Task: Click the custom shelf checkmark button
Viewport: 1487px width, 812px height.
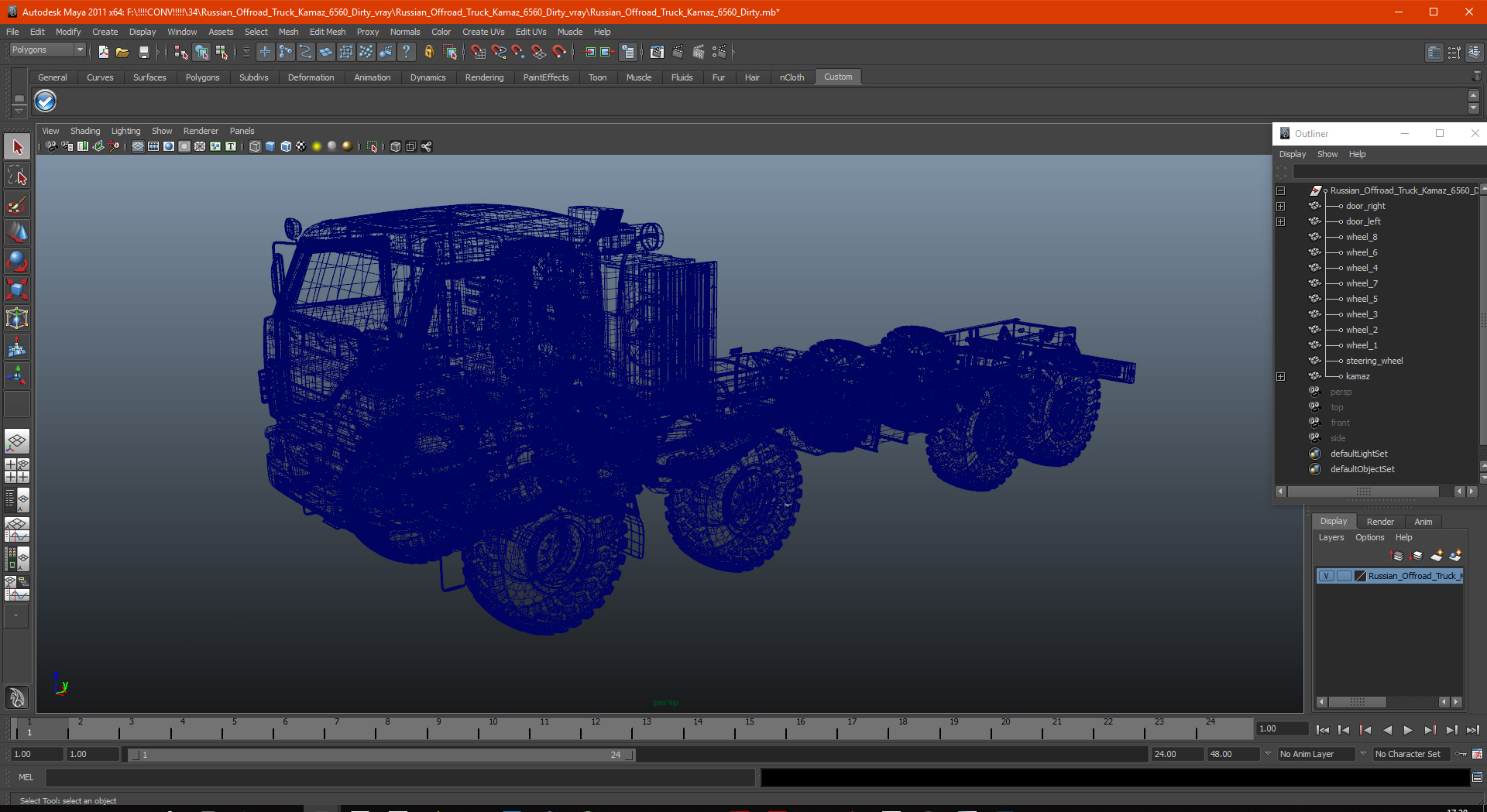Action: tap(46, 101)
